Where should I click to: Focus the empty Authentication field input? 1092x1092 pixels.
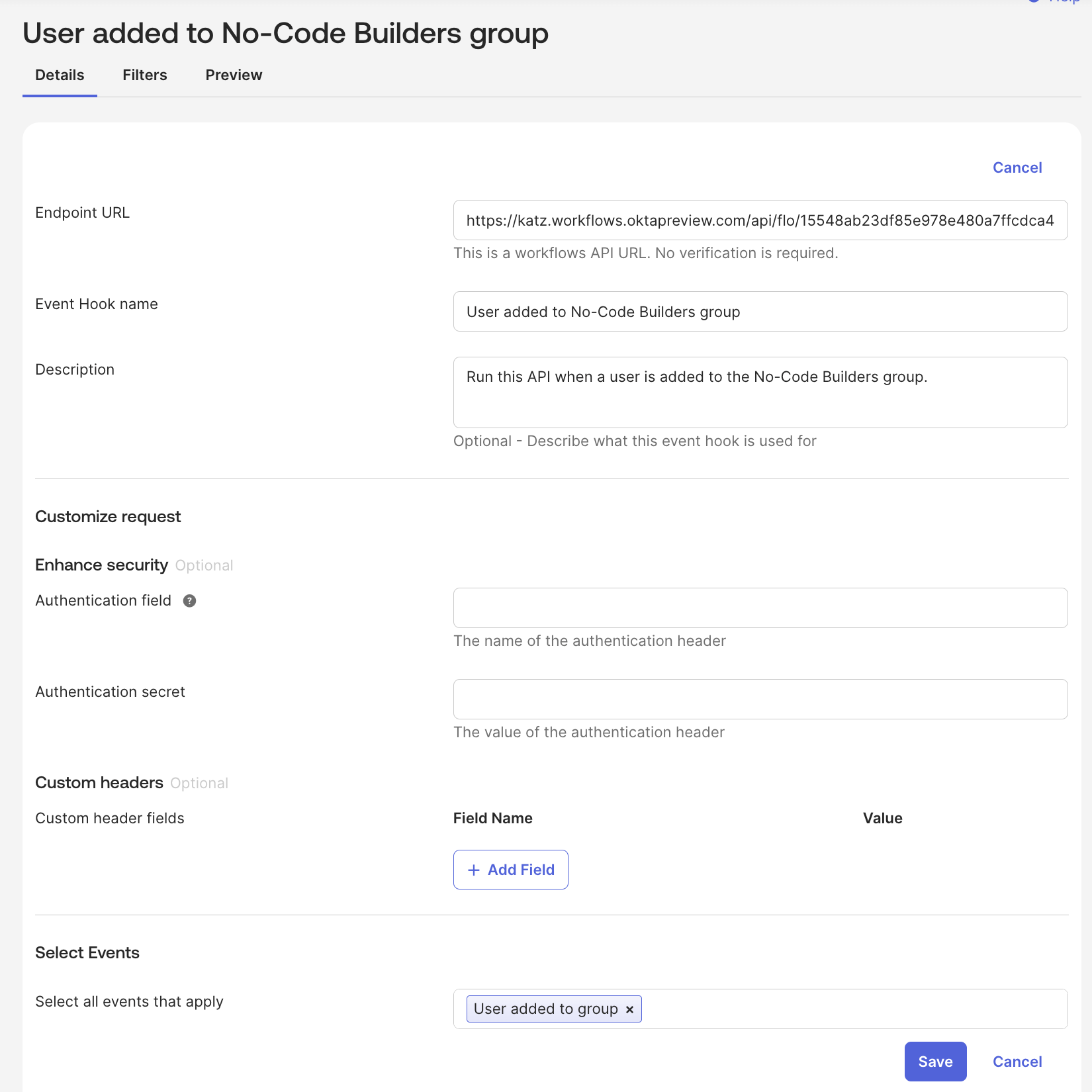click(760, 608)
